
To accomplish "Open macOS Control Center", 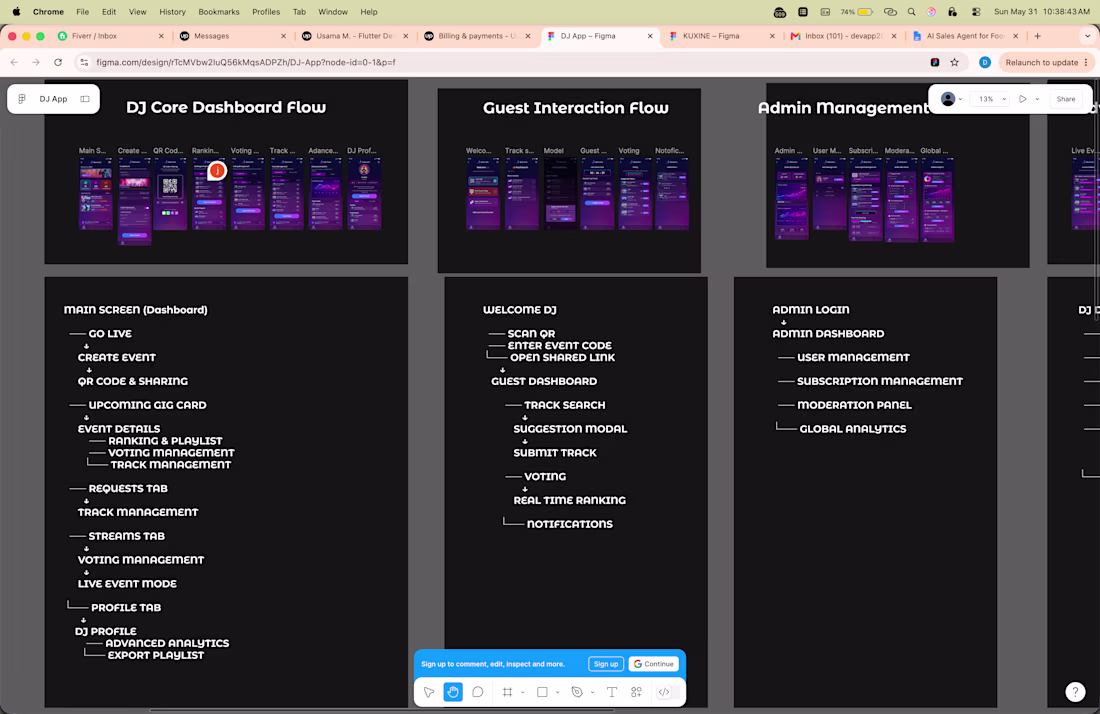I will click(x=976, y=12).
